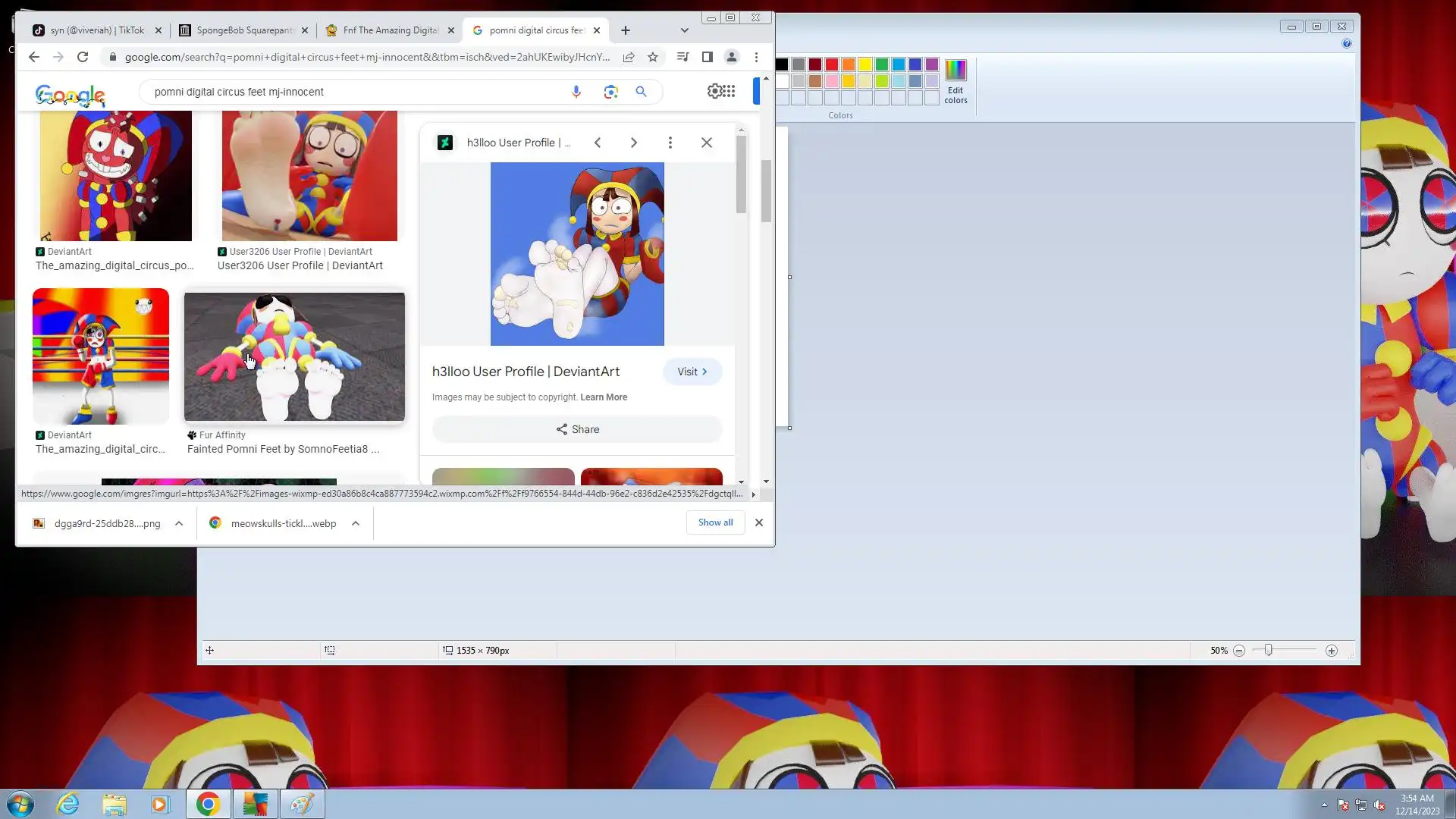Open Chrome side panel icon
The height and width of the screenshot is (819, 1456).
tap(707, 57)
